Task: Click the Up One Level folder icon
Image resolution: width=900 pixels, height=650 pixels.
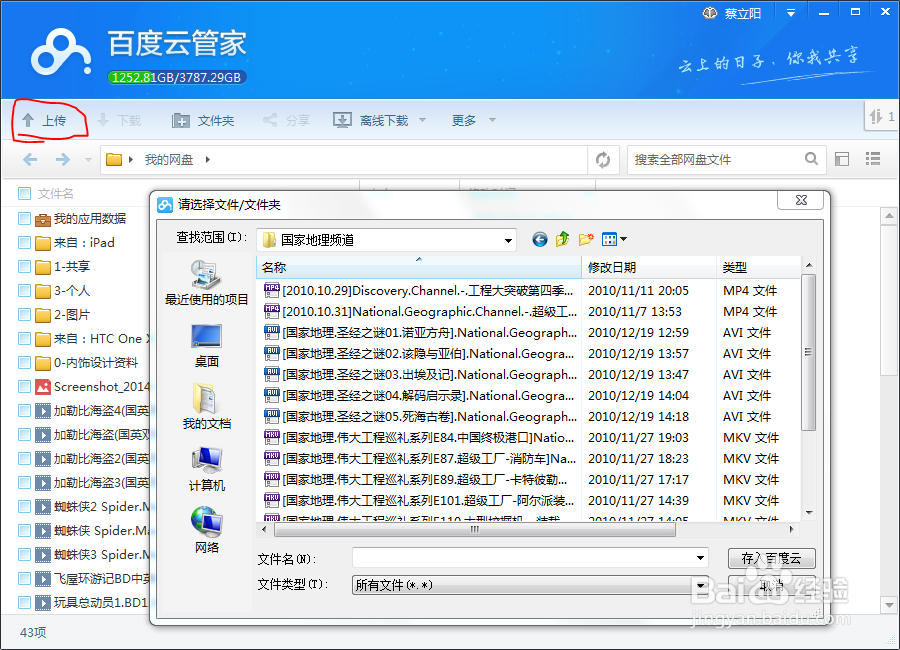Action: tap(561, 239)
